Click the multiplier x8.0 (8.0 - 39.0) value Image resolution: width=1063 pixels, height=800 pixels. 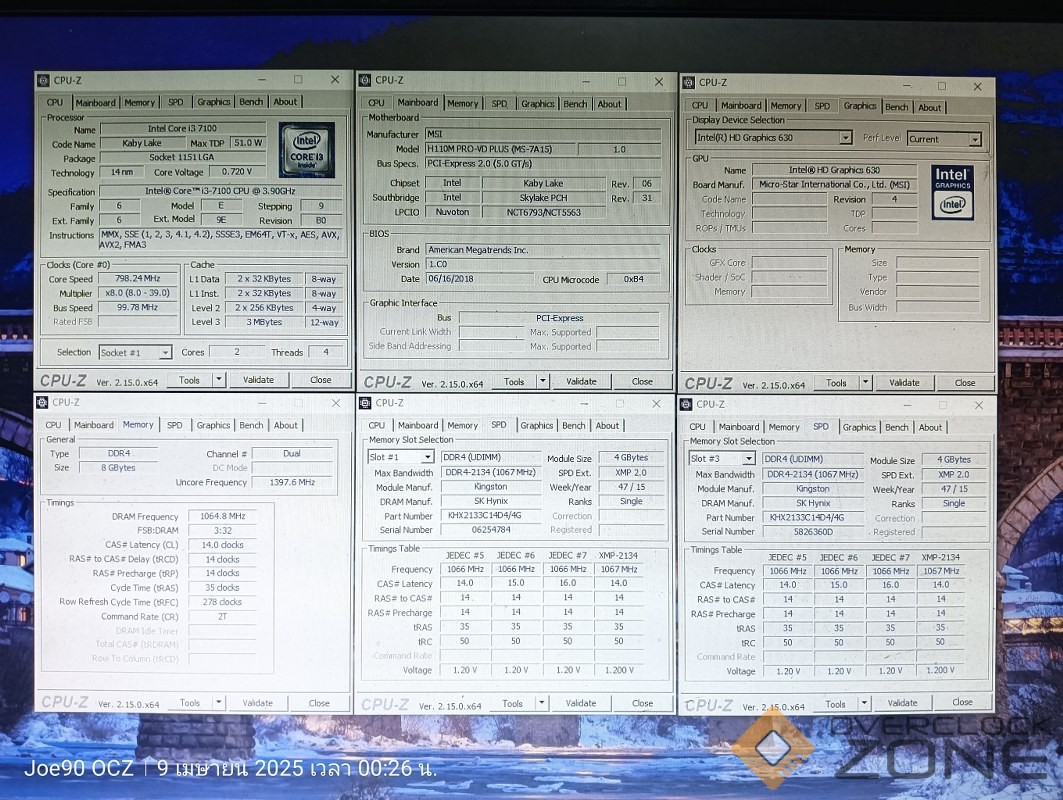[138, 293]
